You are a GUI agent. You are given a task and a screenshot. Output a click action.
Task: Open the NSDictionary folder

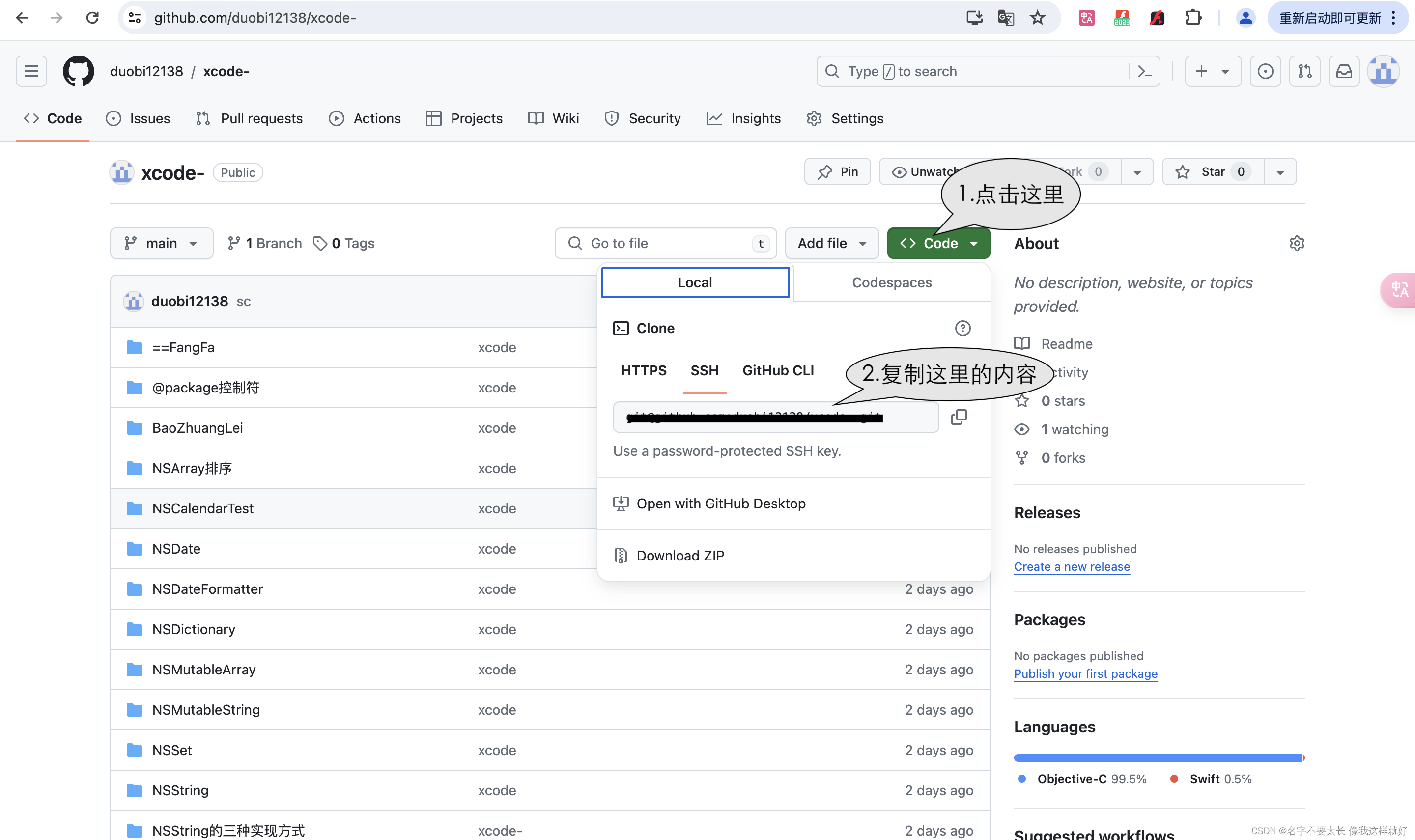pos(194,629)
